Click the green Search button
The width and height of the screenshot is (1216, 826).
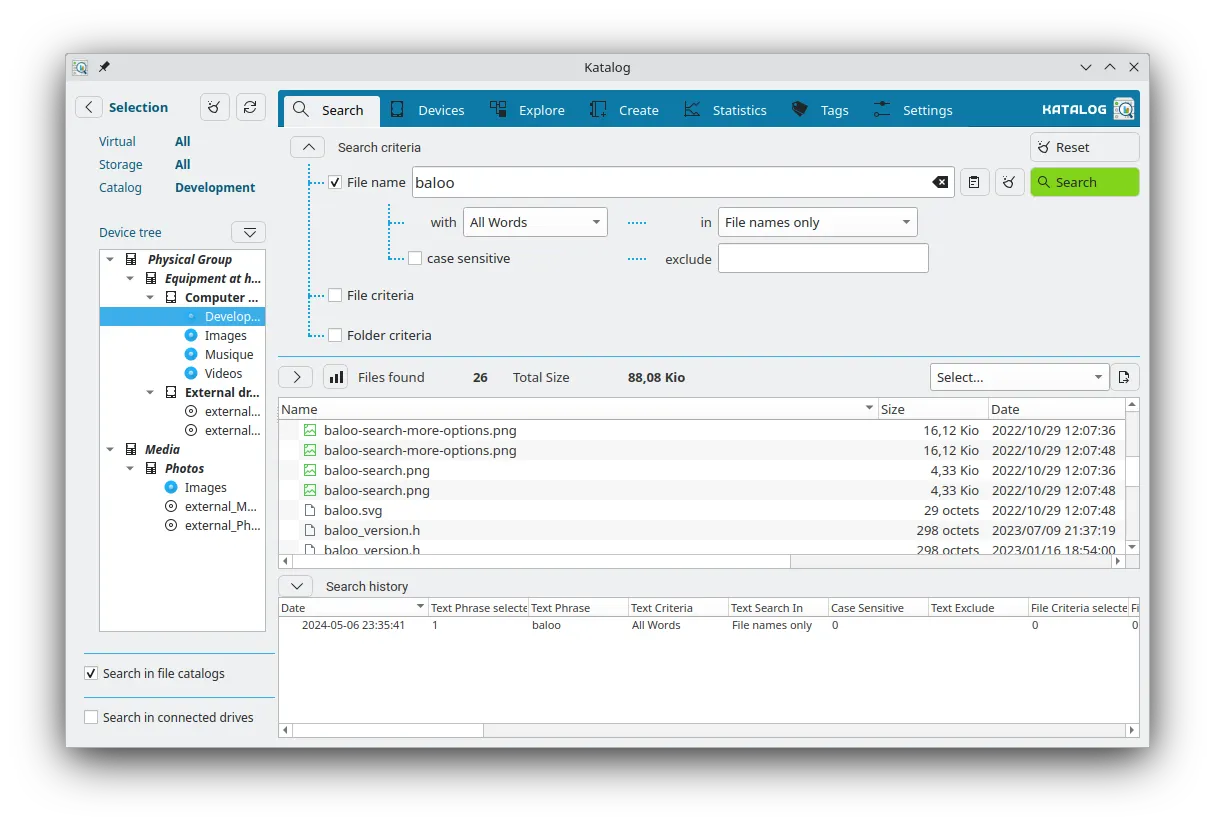coord(1085,182)
